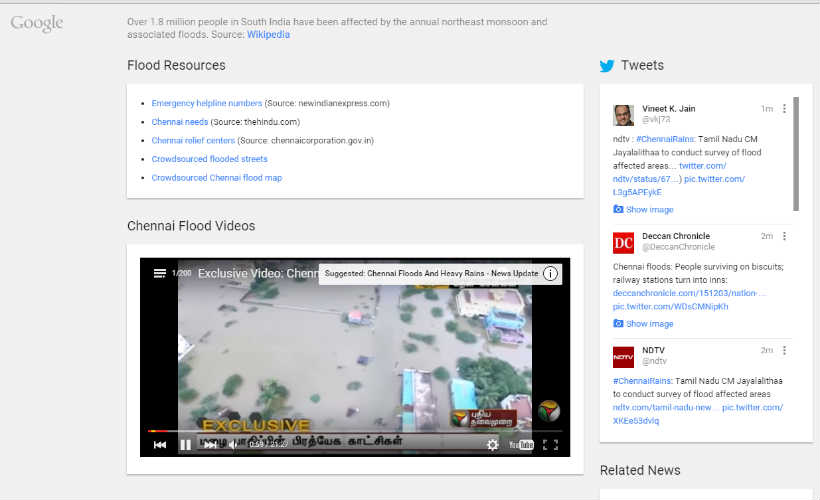Open Crowdsourced Chennai flood map link
Screen dimensions: 820x500
coord(217,178)
